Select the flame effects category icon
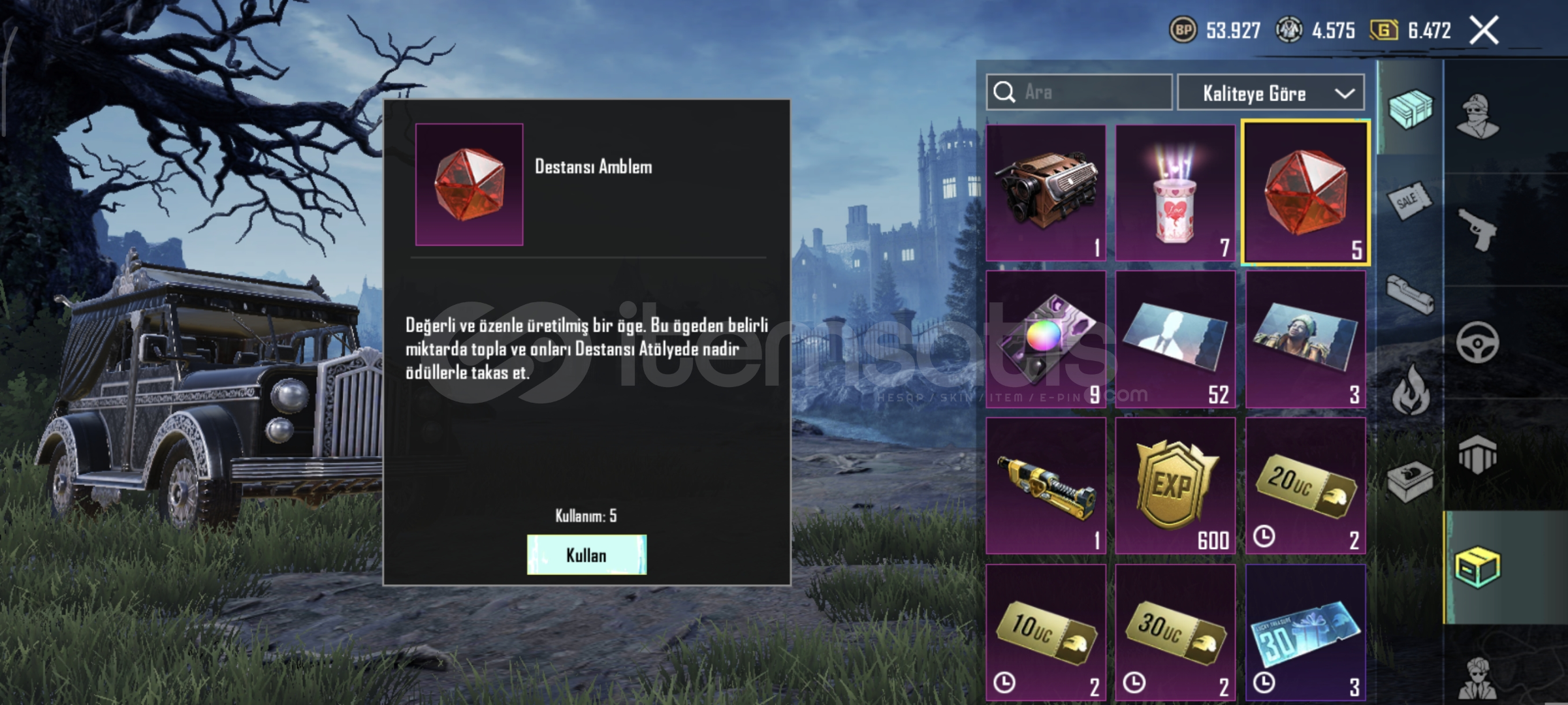 tap(1411, 390)
